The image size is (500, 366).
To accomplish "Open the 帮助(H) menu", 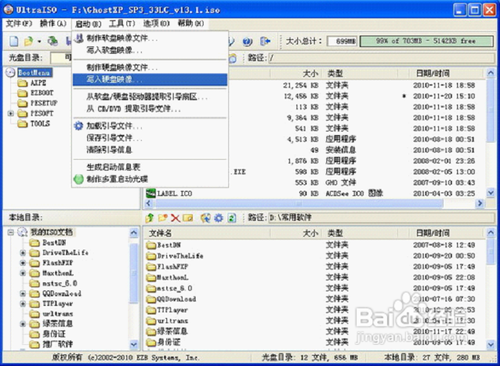I will click(191, 23).
